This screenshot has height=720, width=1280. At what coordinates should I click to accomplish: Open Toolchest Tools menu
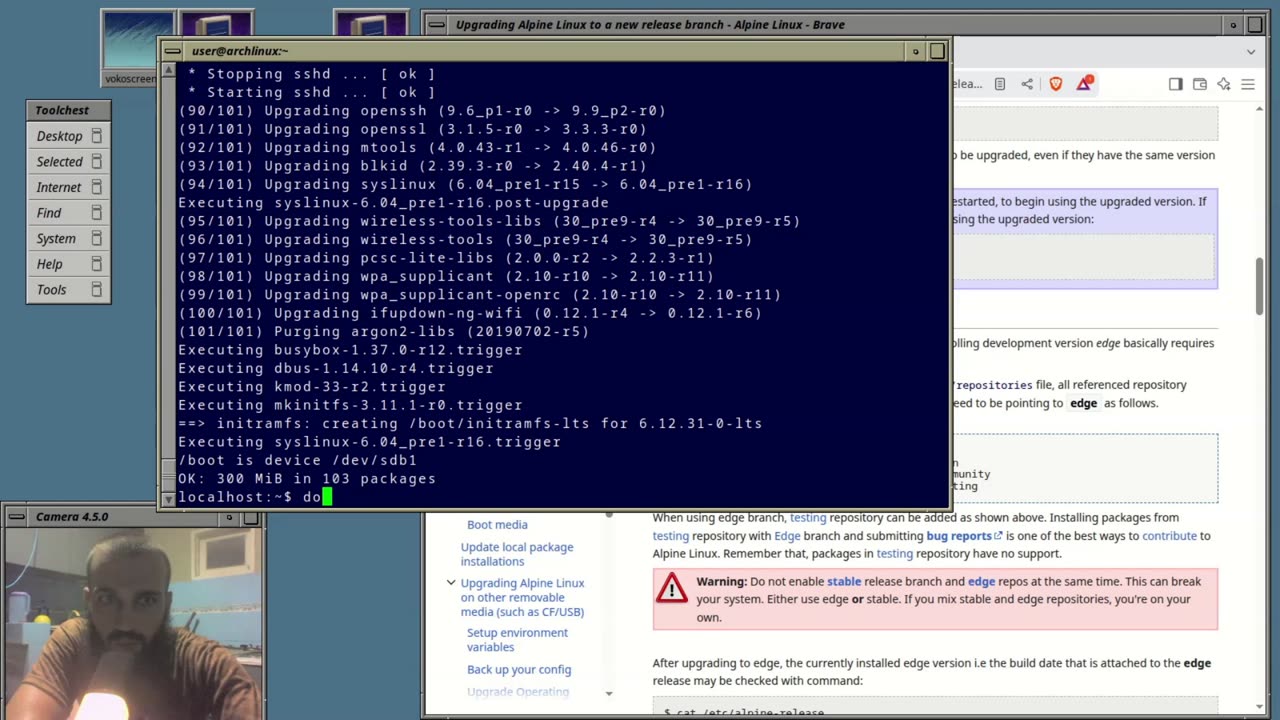click(x=52, y=290)
